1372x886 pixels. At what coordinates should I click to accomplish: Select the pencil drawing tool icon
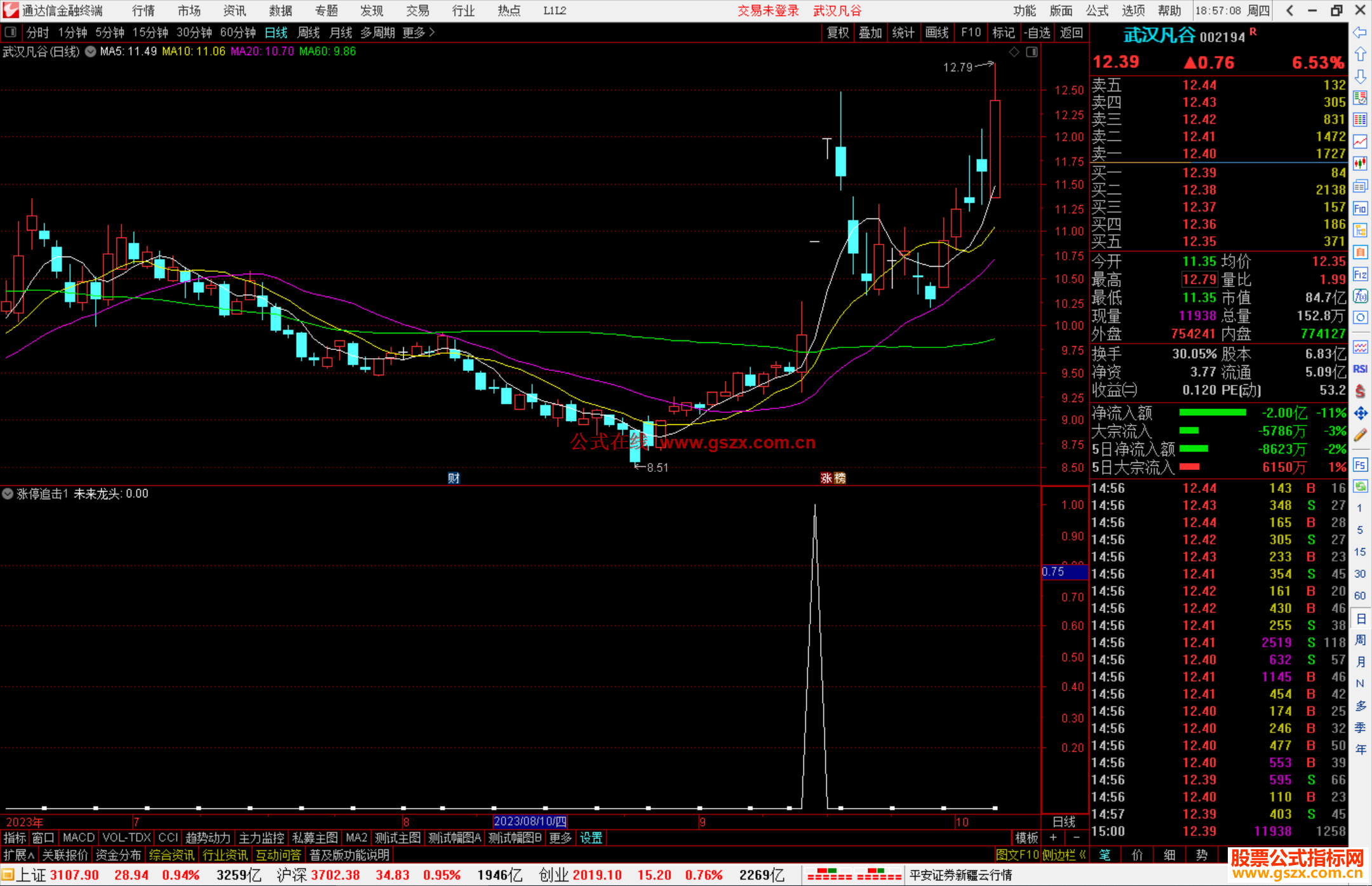click(x=1360, y=436)
